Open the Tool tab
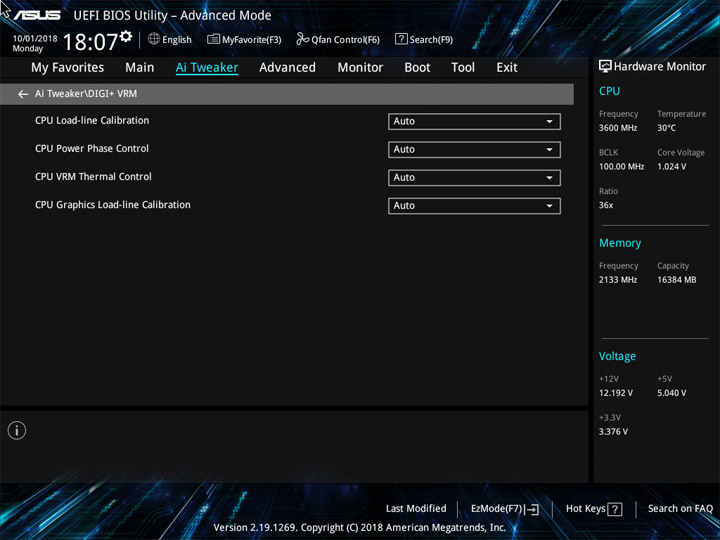Viewport: 720px width, 540px height. [x=463, y=68]
